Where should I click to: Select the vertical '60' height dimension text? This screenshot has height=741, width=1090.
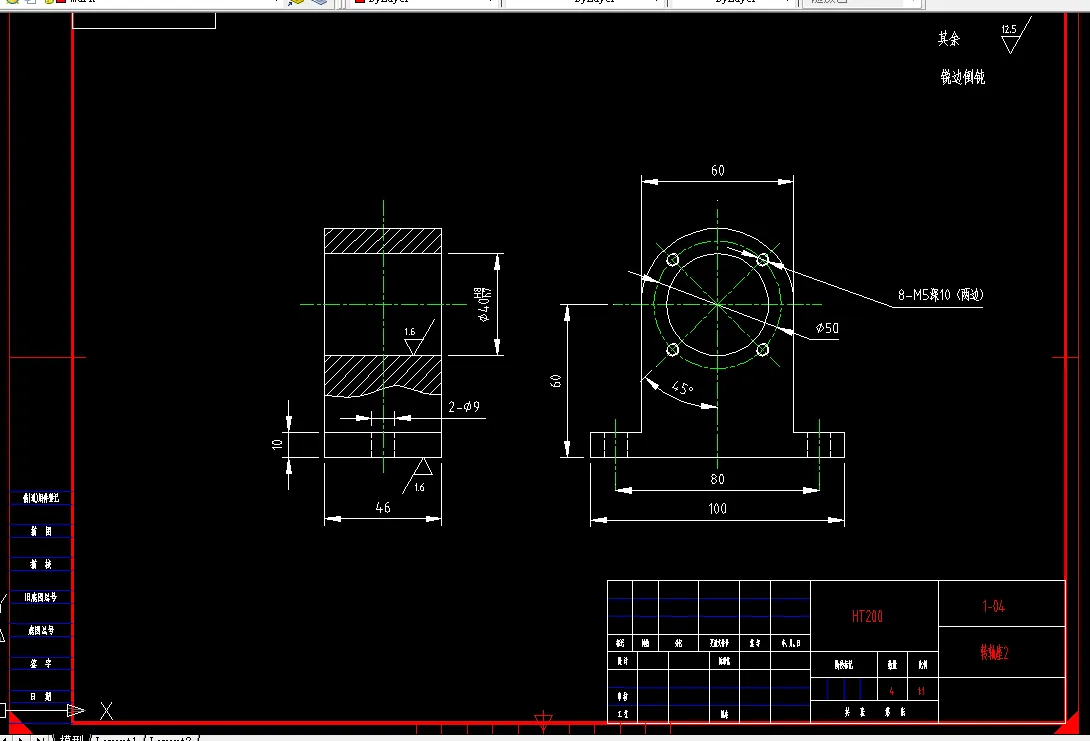555,381
